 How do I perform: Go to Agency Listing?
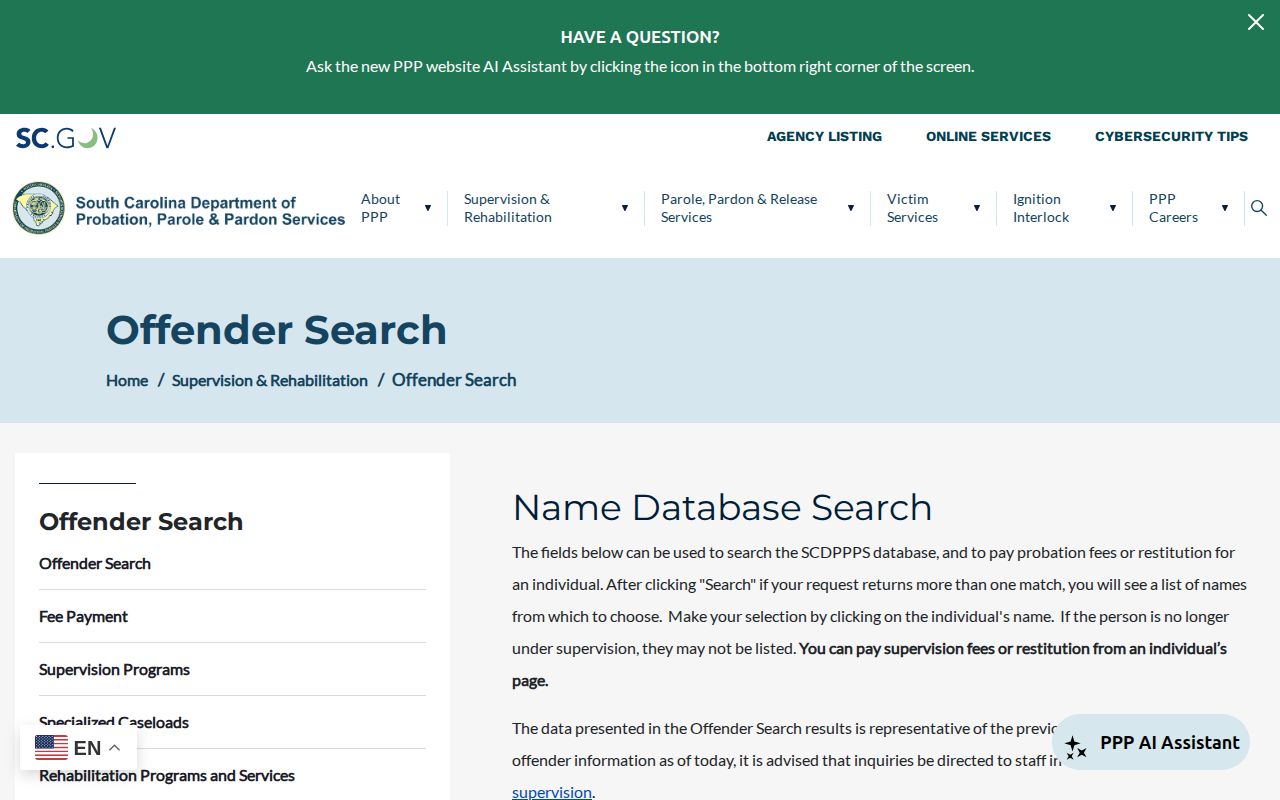[x=824, y=136]
